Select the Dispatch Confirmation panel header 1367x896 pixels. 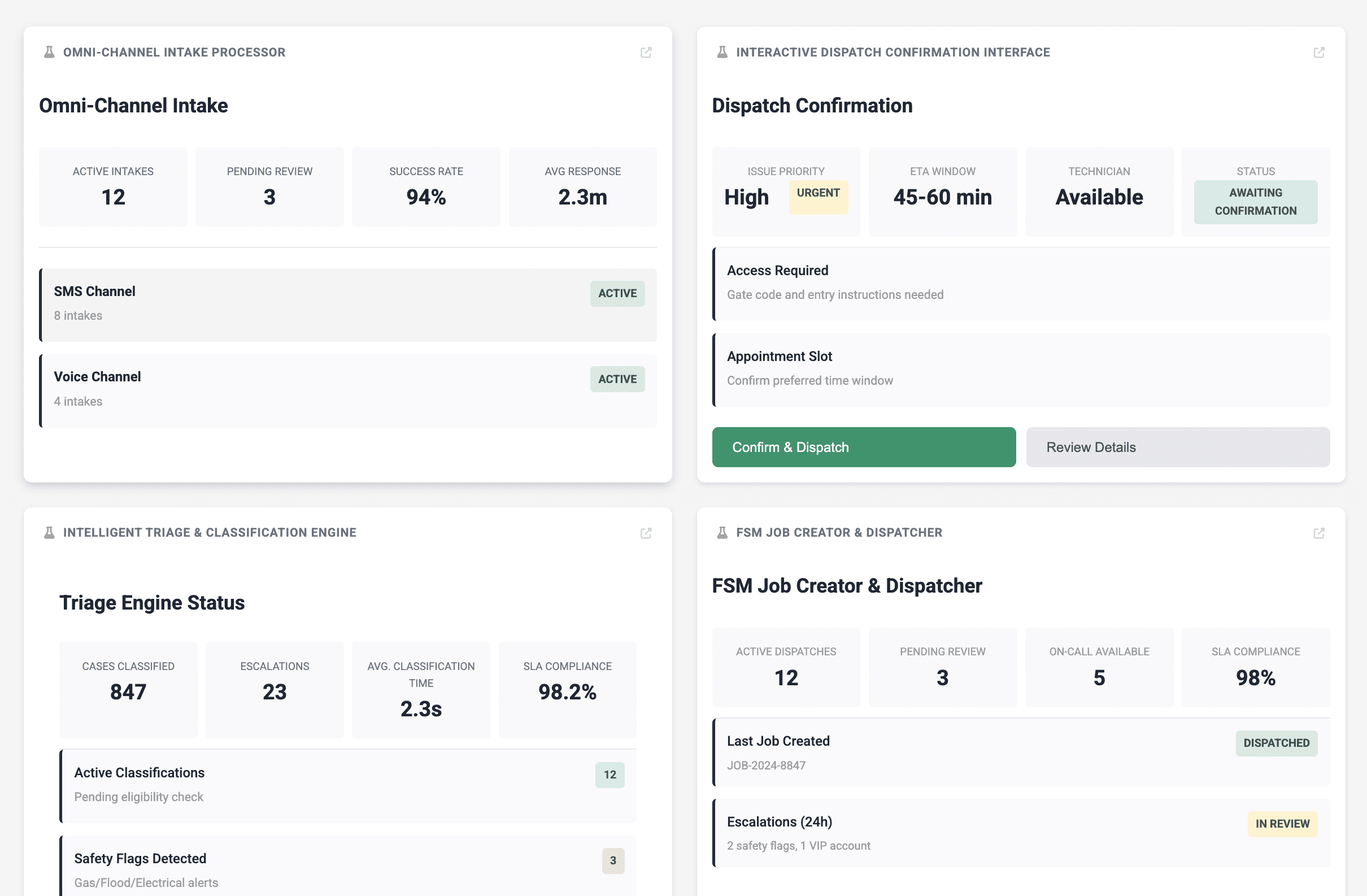812,106
